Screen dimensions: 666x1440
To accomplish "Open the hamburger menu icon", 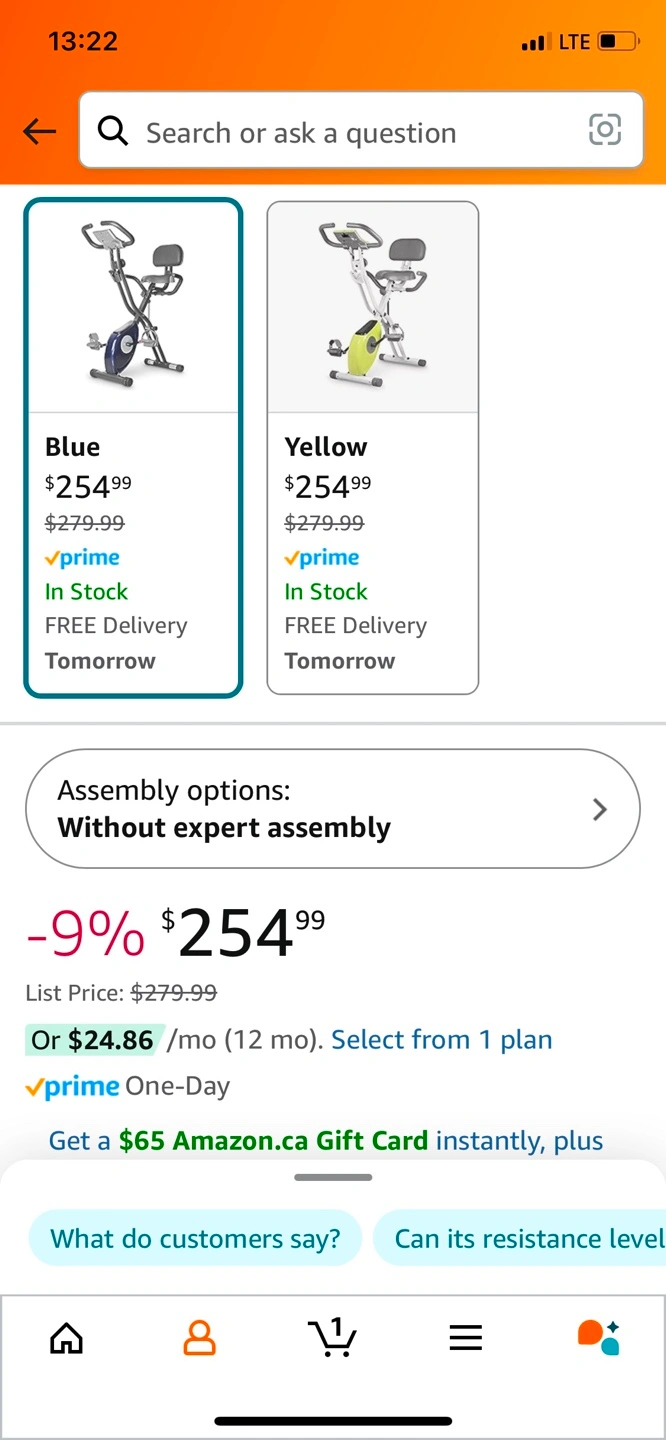I will (465, 1337).
